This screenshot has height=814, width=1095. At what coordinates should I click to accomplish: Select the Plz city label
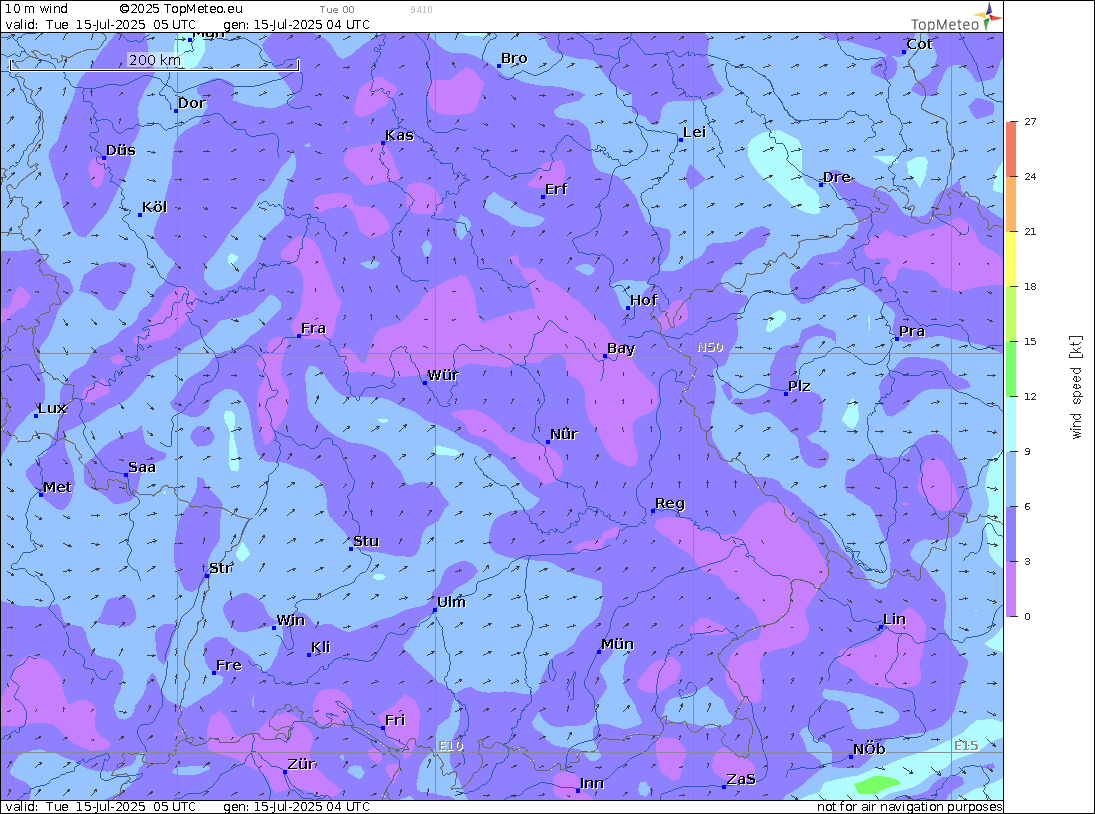pos(799,386)
